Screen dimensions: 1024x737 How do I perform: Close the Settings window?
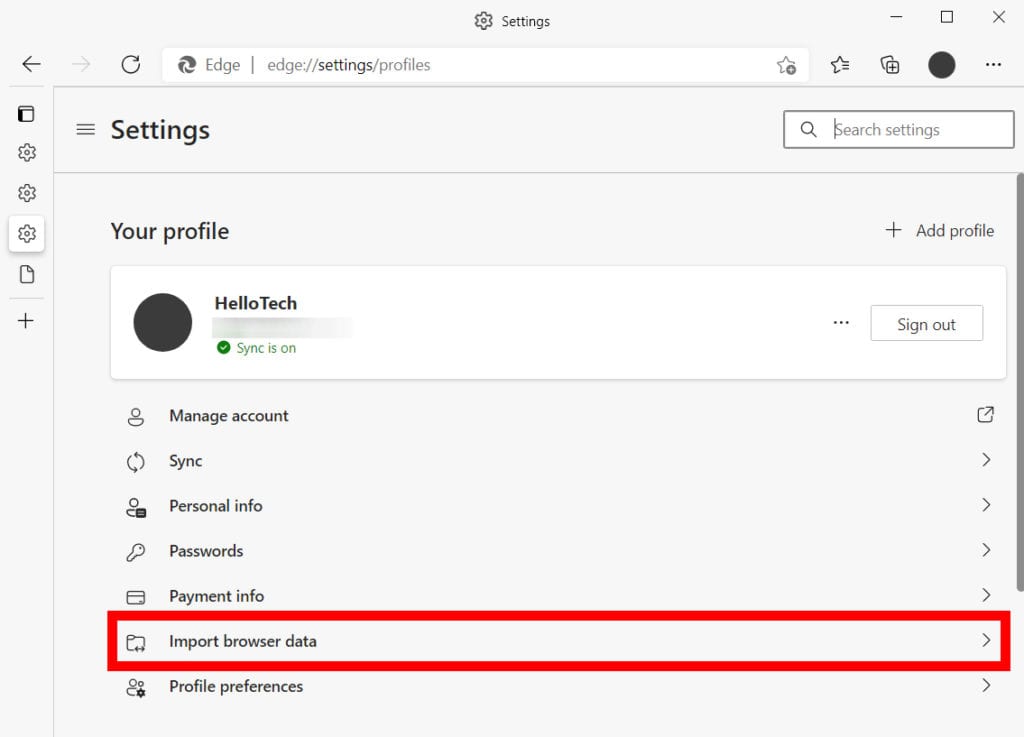[999, 17]
